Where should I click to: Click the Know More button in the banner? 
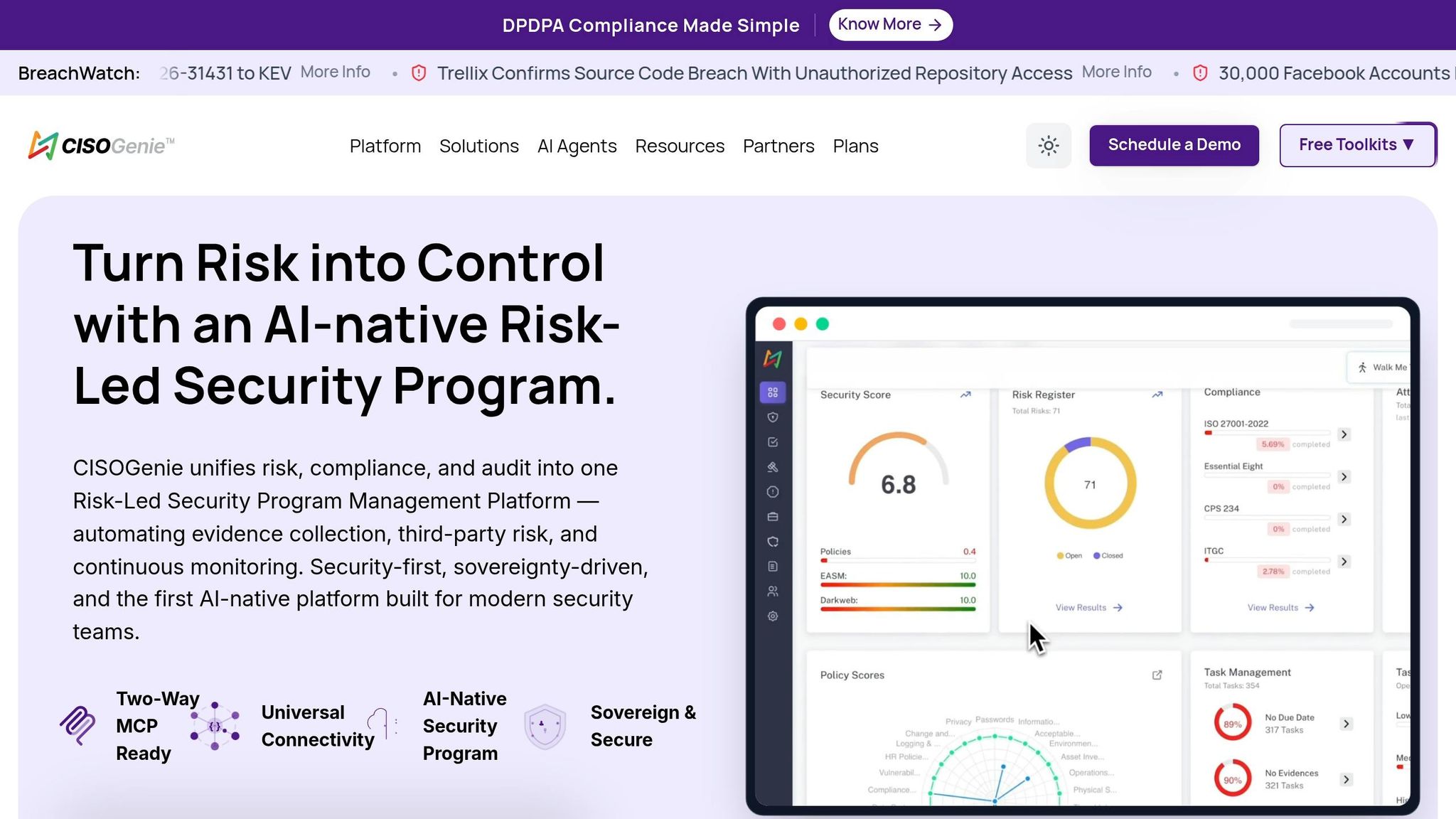click(x=891, y=25)
